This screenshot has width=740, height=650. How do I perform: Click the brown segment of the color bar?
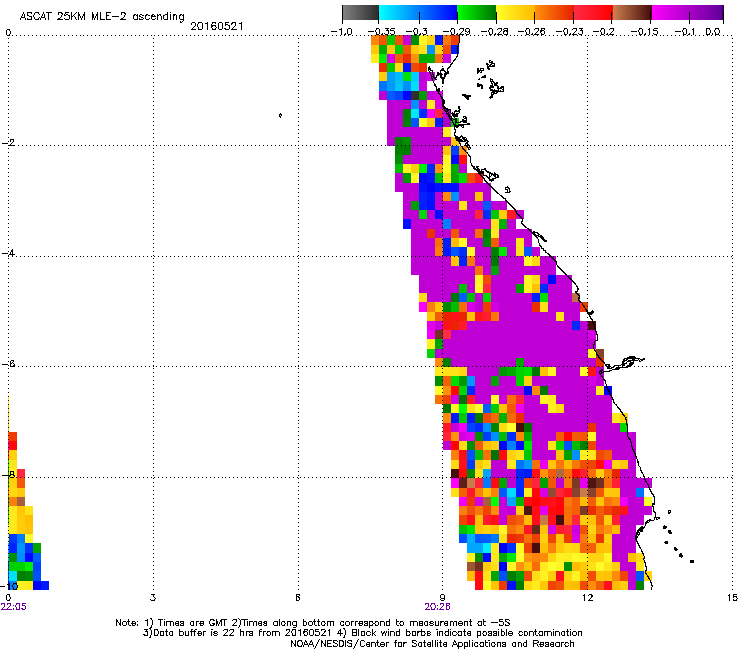point(631,13)
